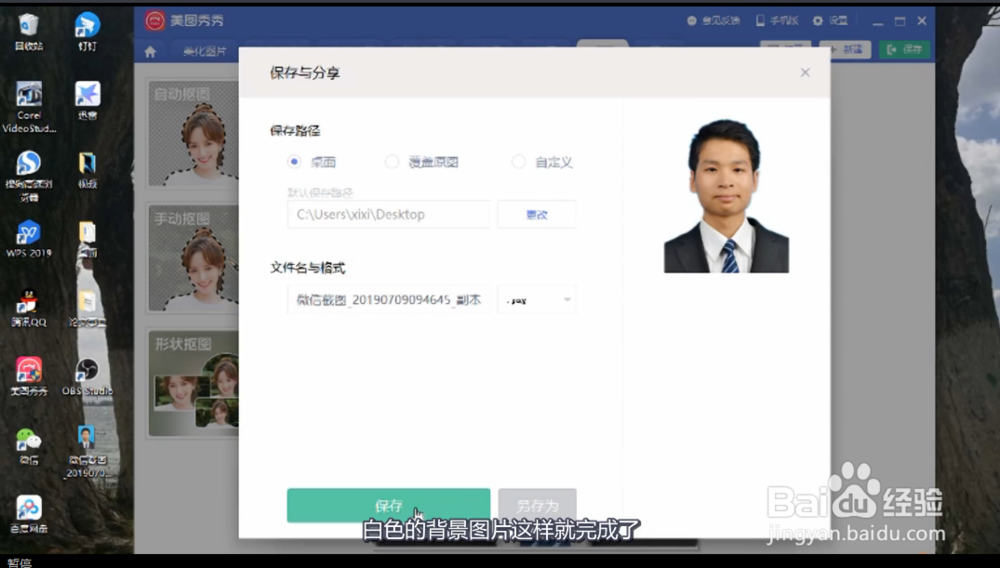The image size is (1000, 568).
Task: Click the Meitu XiuXiu logo in title bar
Action: [154, 20]
